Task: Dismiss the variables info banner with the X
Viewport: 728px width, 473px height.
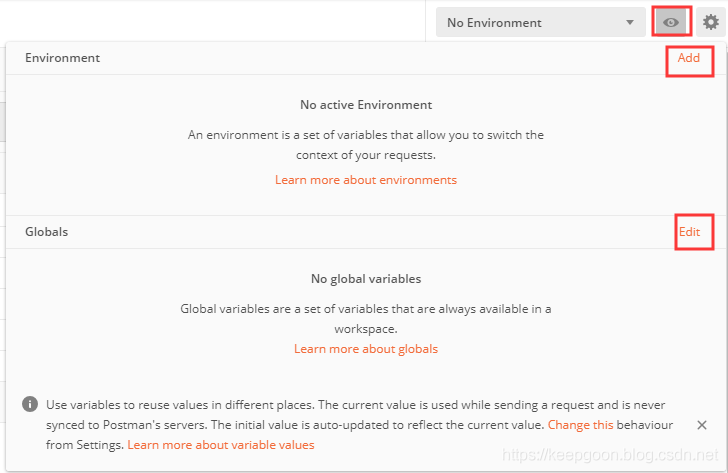Action: click(x=702, y=425)
